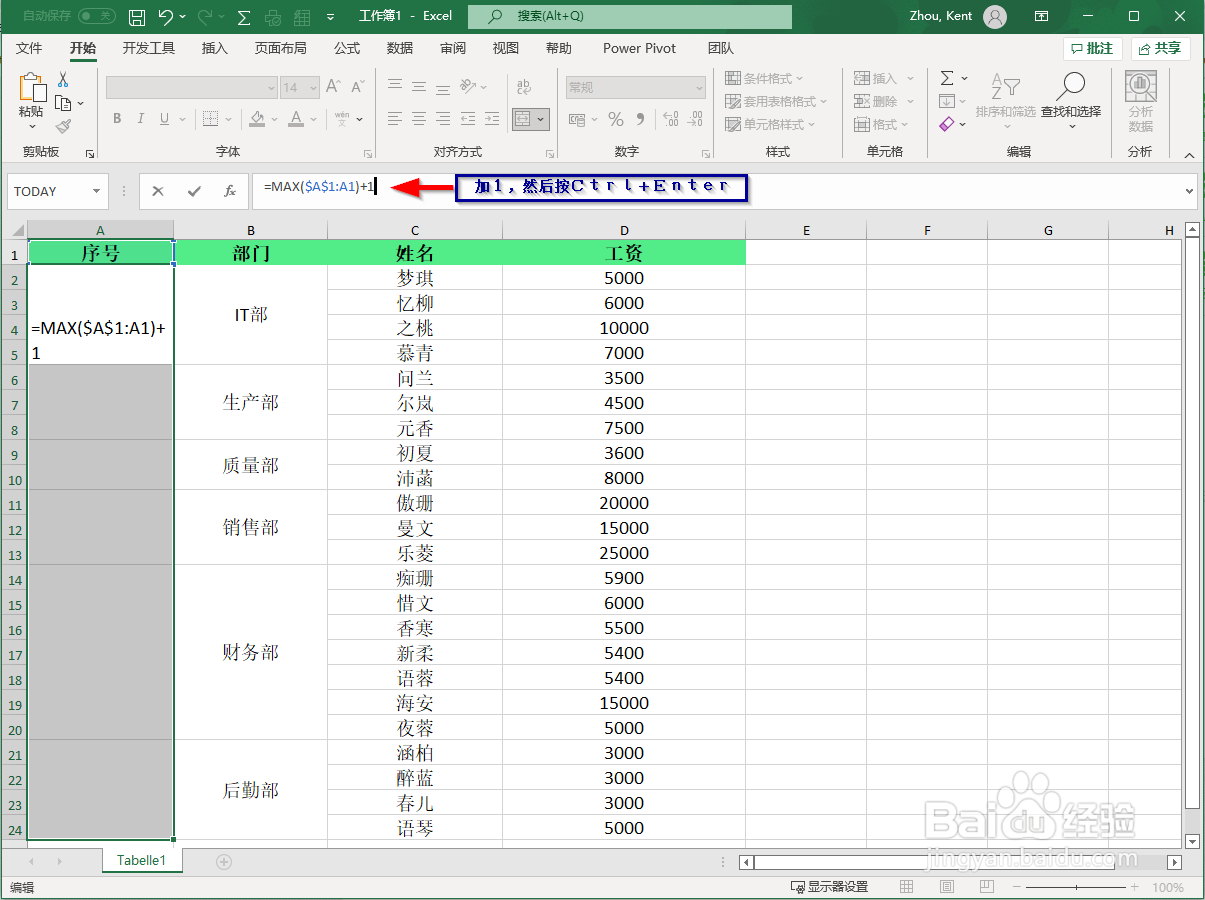
Task: Confirm entry with formula bar checkmark
Action: click(x=194, y=191)
